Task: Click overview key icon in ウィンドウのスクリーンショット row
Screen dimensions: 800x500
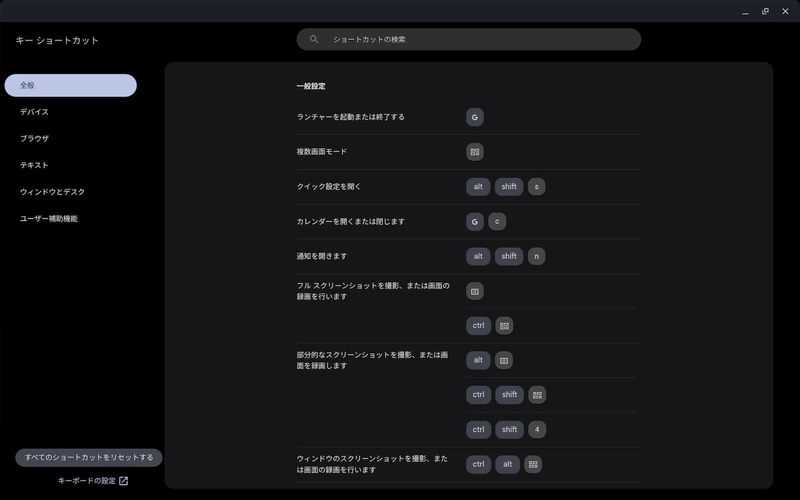Action: pyautogui.click(x=533, y=464)
